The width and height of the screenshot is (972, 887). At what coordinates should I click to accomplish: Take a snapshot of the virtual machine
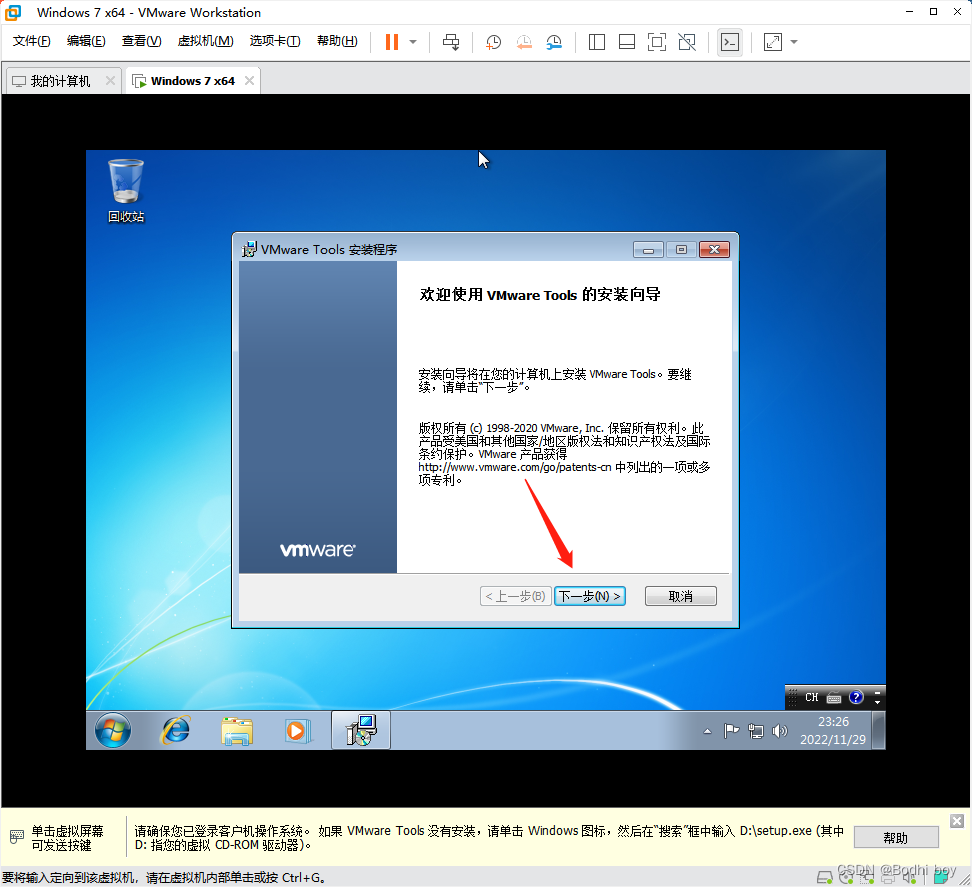tap(493, 42)
